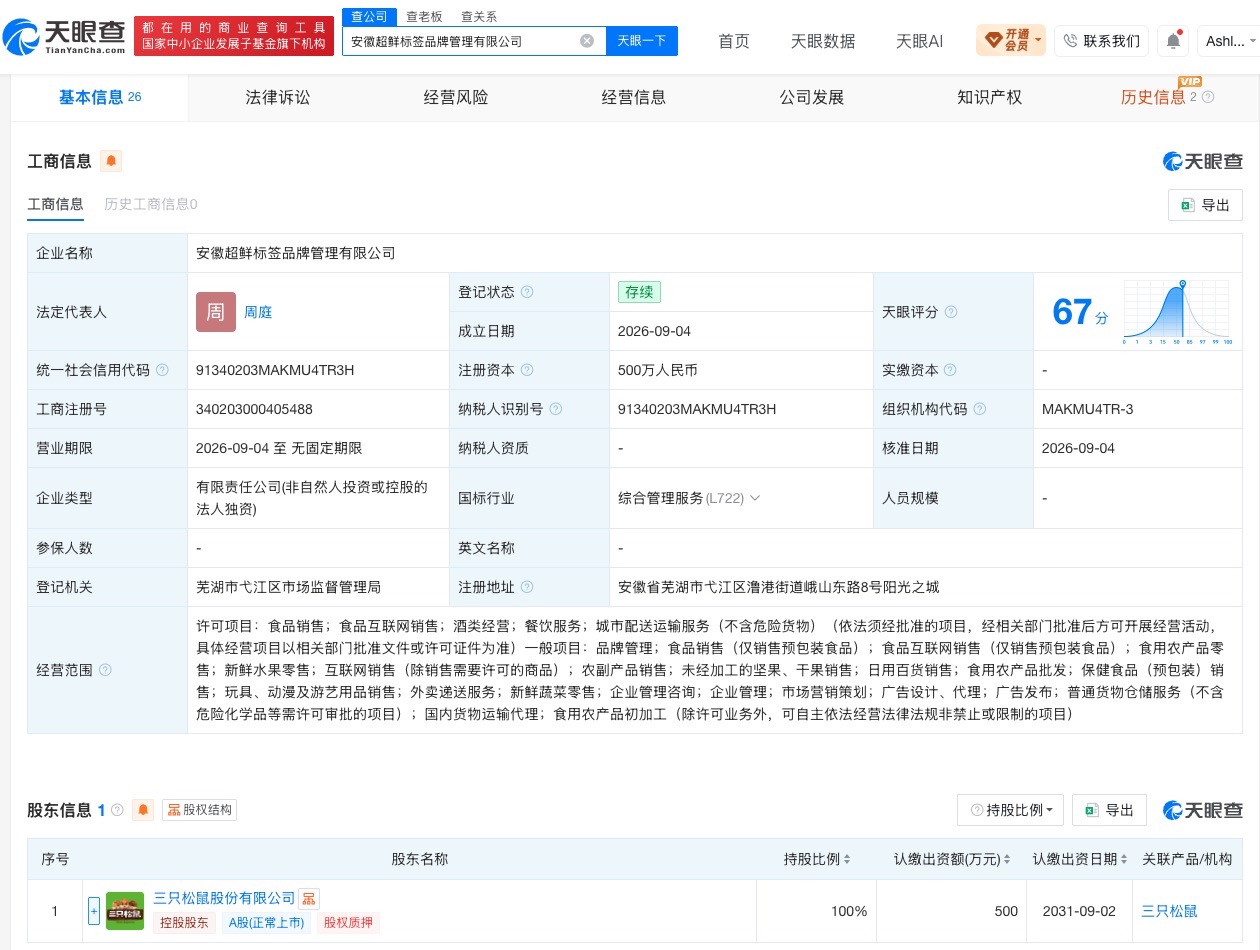The image size is (1260, 950).
Task: Open the 天眼AI navigation item
Action: (920, 41)
